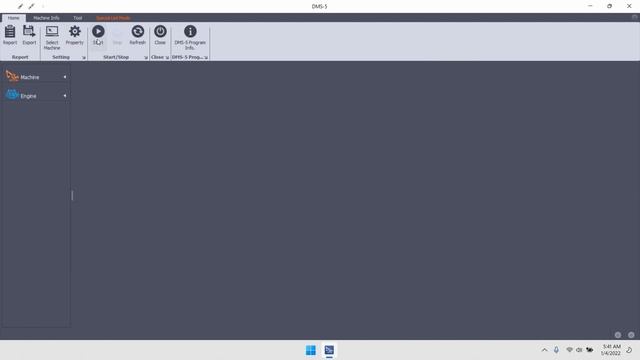The height and width of the screenshot is (360, 640).
Task: Click first pen icon in title bar
Action: [20, 6]
